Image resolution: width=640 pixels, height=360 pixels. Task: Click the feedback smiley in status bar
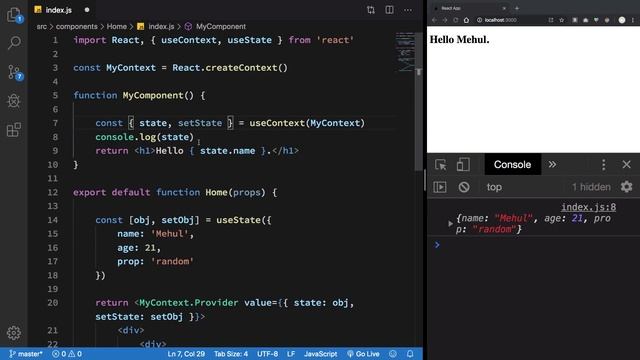[393, 354]
